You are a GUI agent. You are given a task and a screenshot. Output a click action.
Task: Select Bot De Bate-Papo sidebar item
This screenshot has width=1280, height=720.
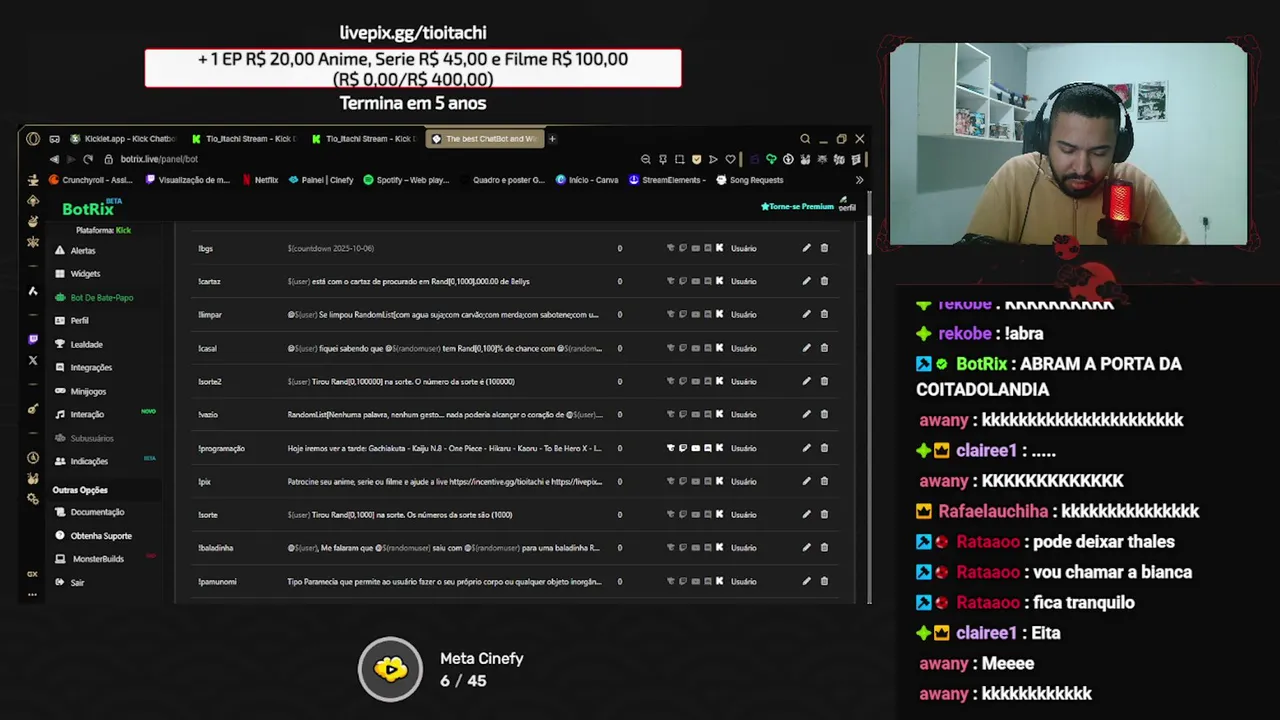click(94, 298)
